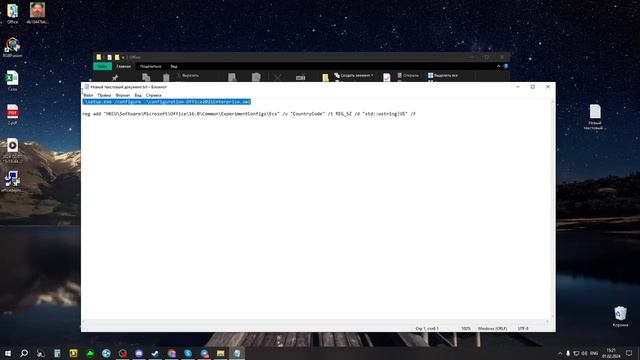640x360 pixels.
Task: Open the taskbar clock and date
Action: tap(611, 353)
